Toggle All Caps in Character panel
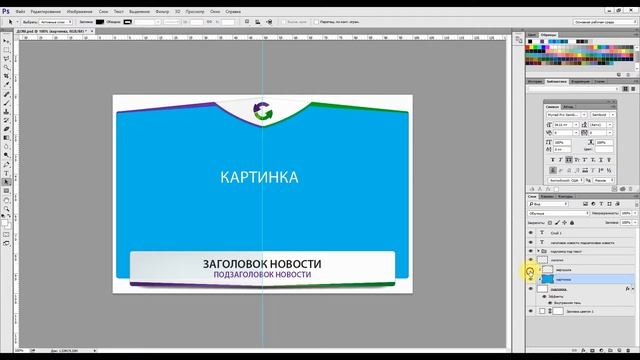The image size is (640, 360). [x=569, y=160]
